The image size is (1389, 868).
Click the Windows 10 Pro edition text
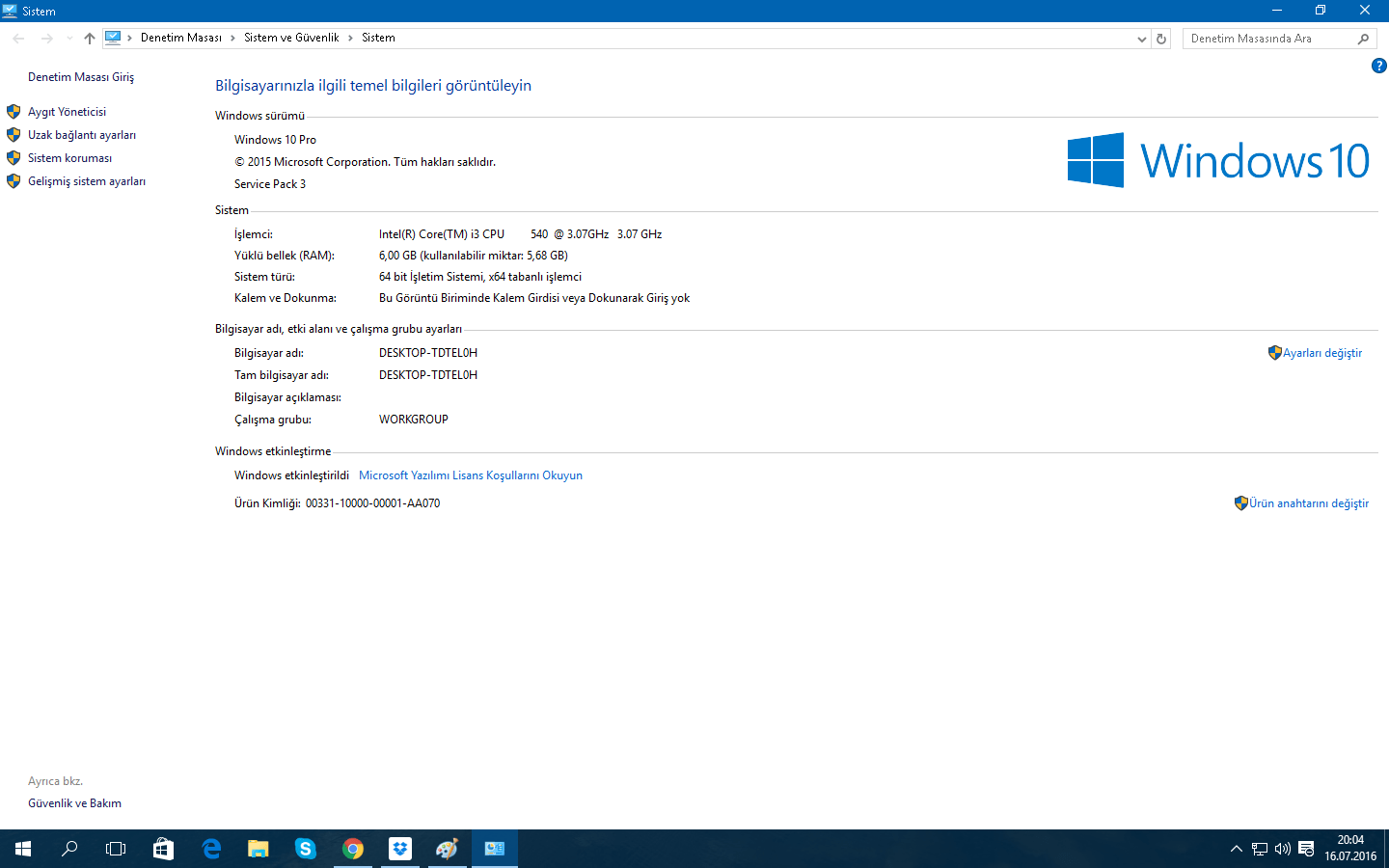coord(275,140)
